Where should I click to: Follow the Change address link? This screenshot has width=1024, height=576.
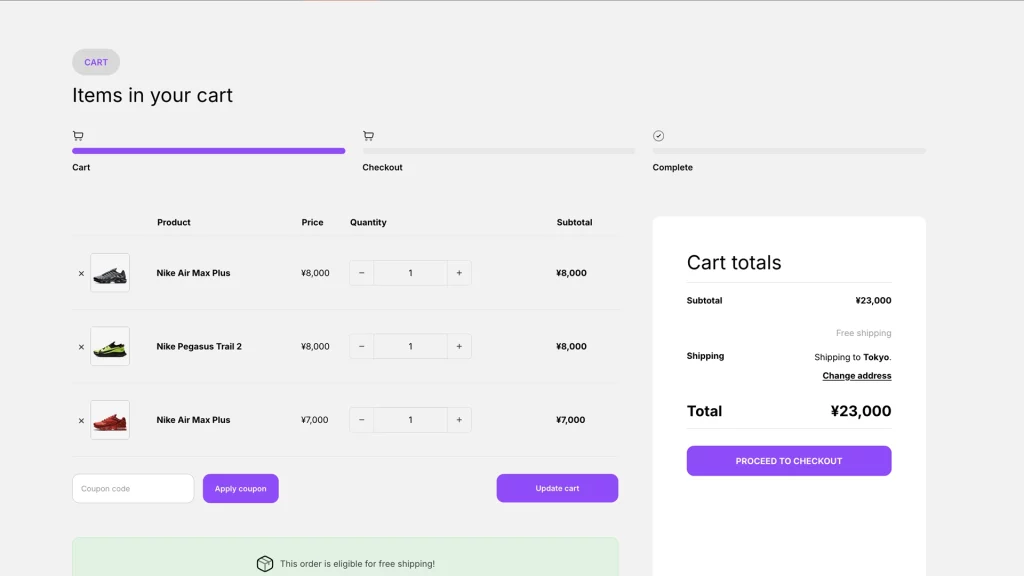(856, 376)
